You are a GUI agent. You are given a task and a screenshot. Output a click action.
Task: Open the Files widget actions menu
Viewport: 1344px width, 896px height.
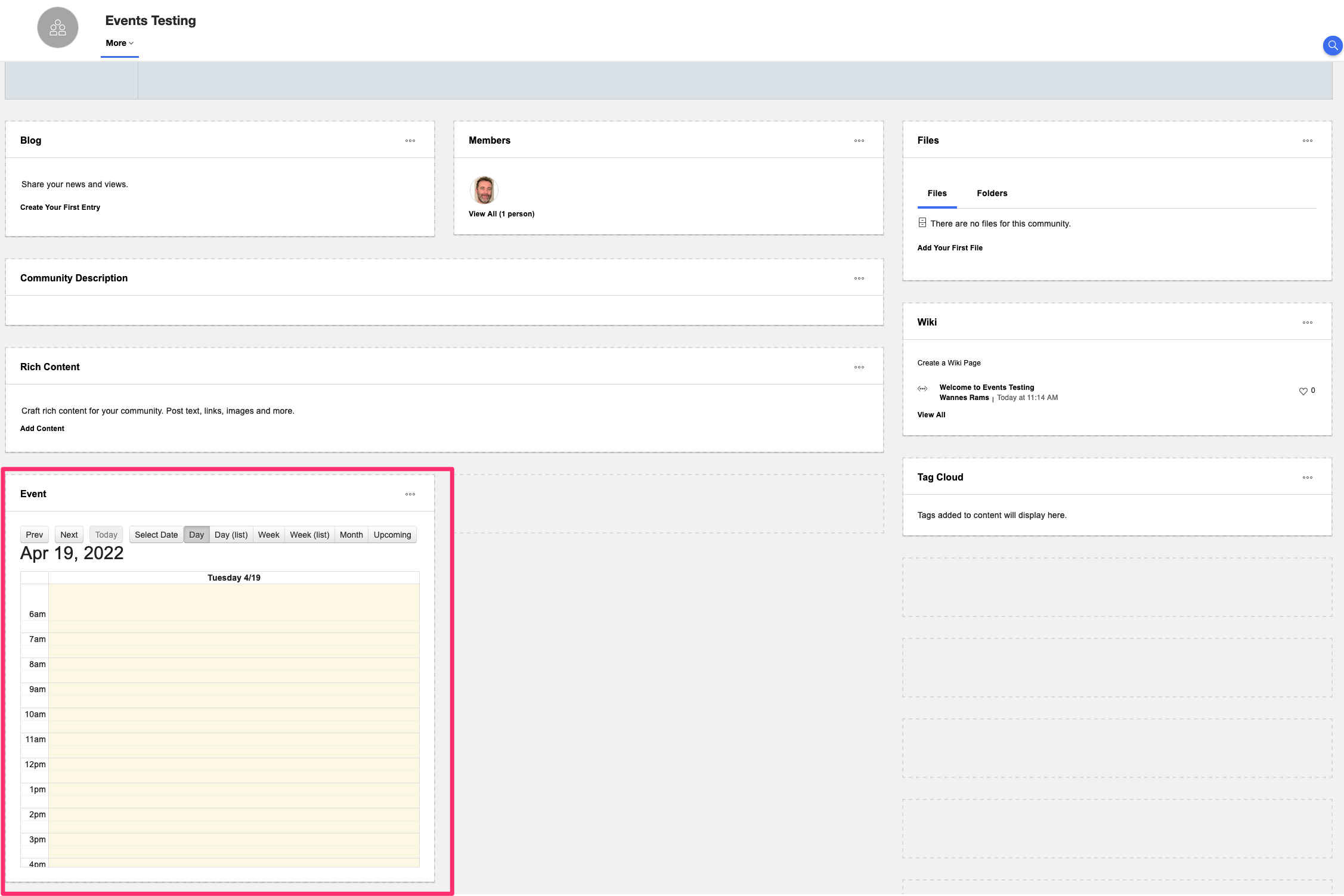tap(1308, 141)
